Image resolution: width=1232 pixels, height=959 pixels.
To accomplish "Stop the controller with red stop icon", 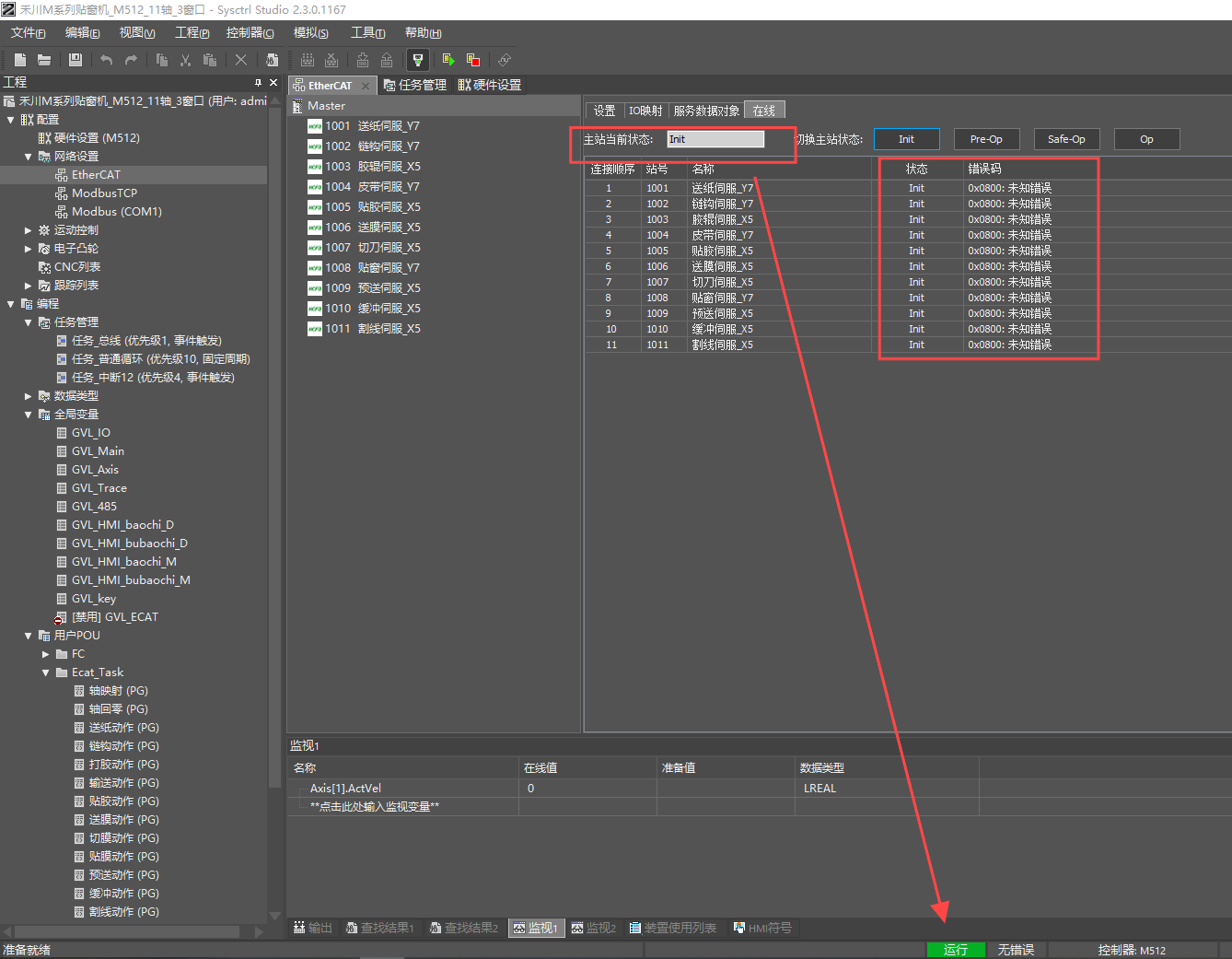I will click(x=473, y=60).
